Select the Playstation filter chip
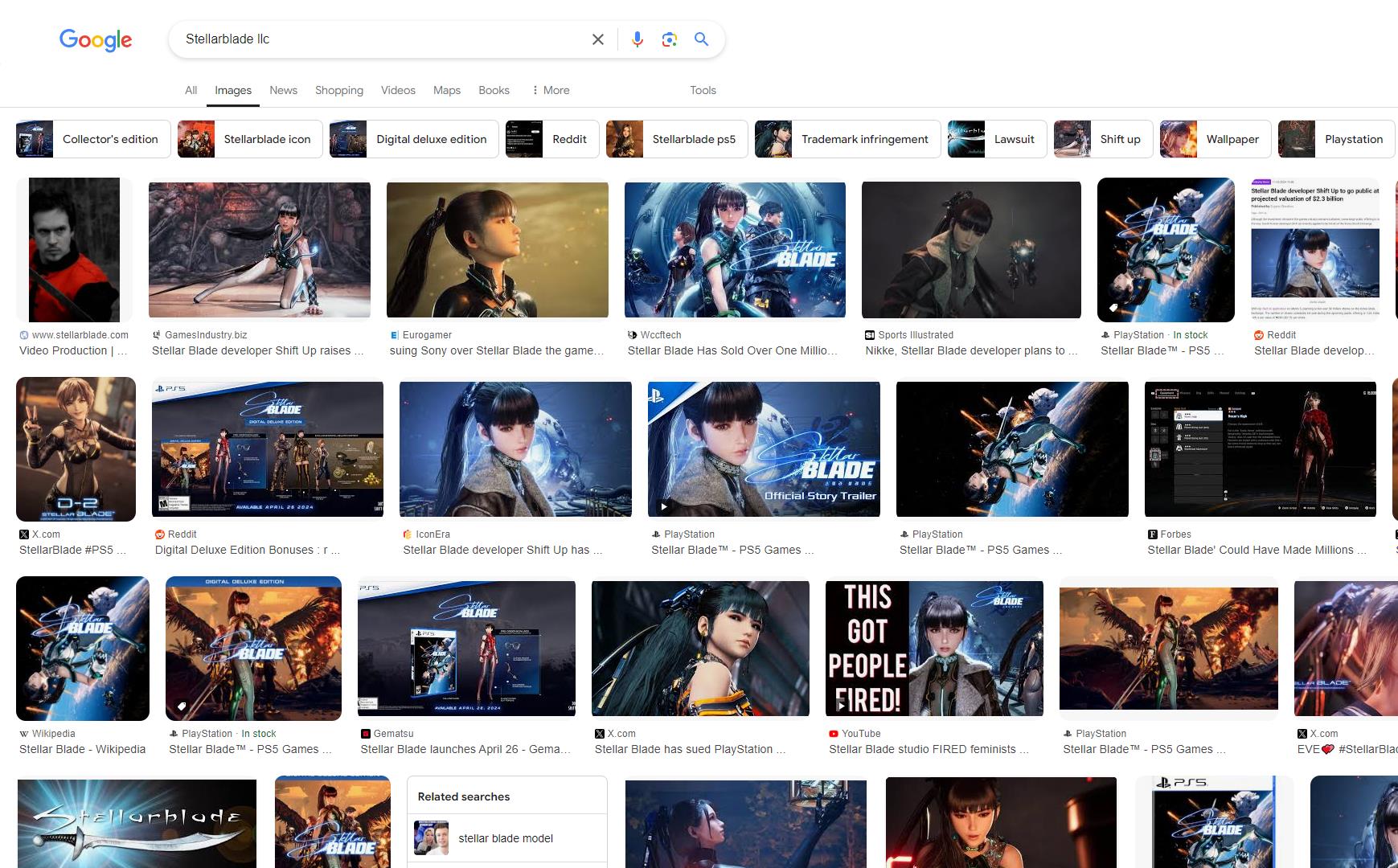The image size is (1398, 868). tap(1337, 139)
